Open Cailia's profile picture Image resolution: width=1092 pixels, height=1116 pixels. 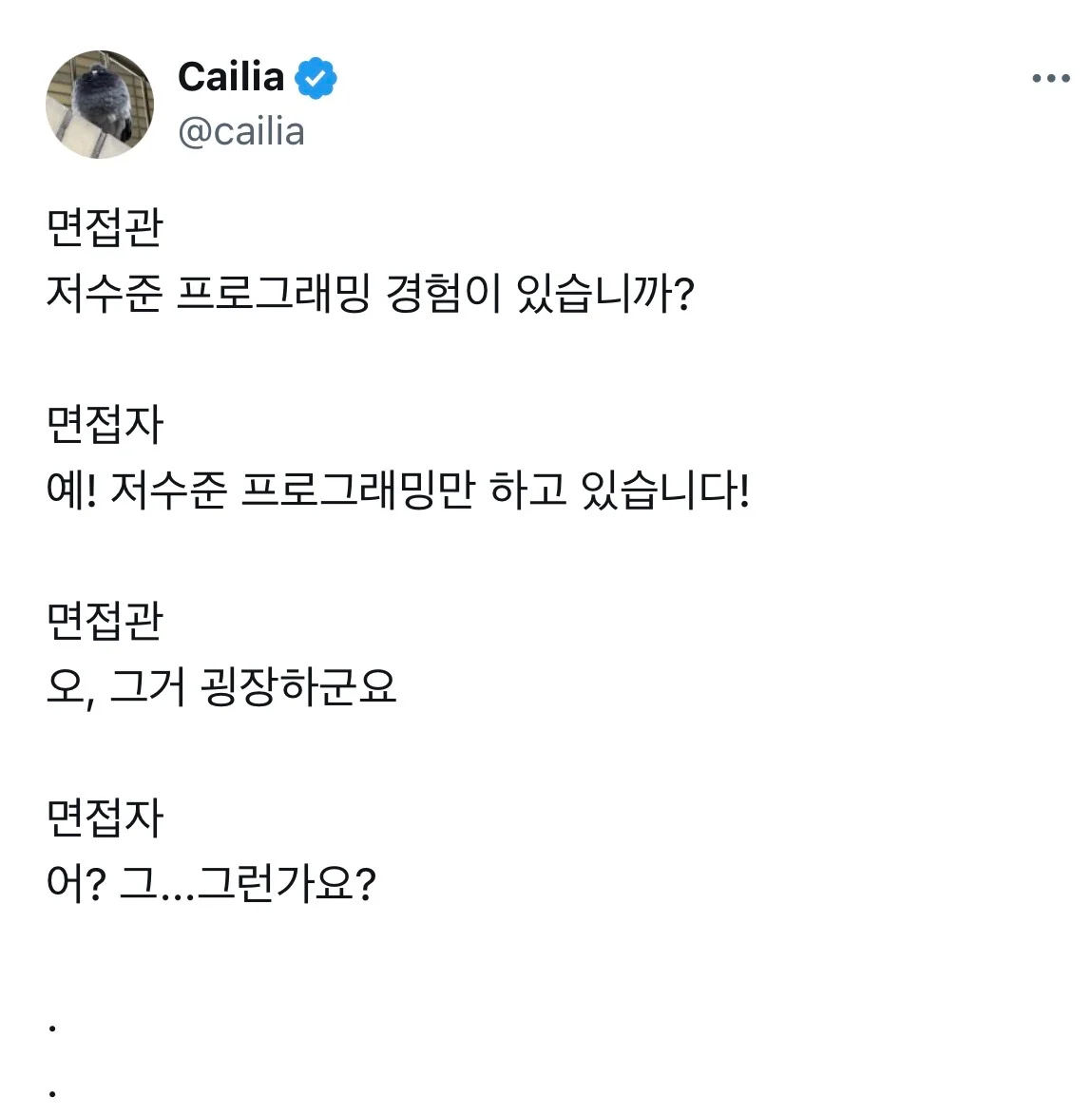click(100, 105)
